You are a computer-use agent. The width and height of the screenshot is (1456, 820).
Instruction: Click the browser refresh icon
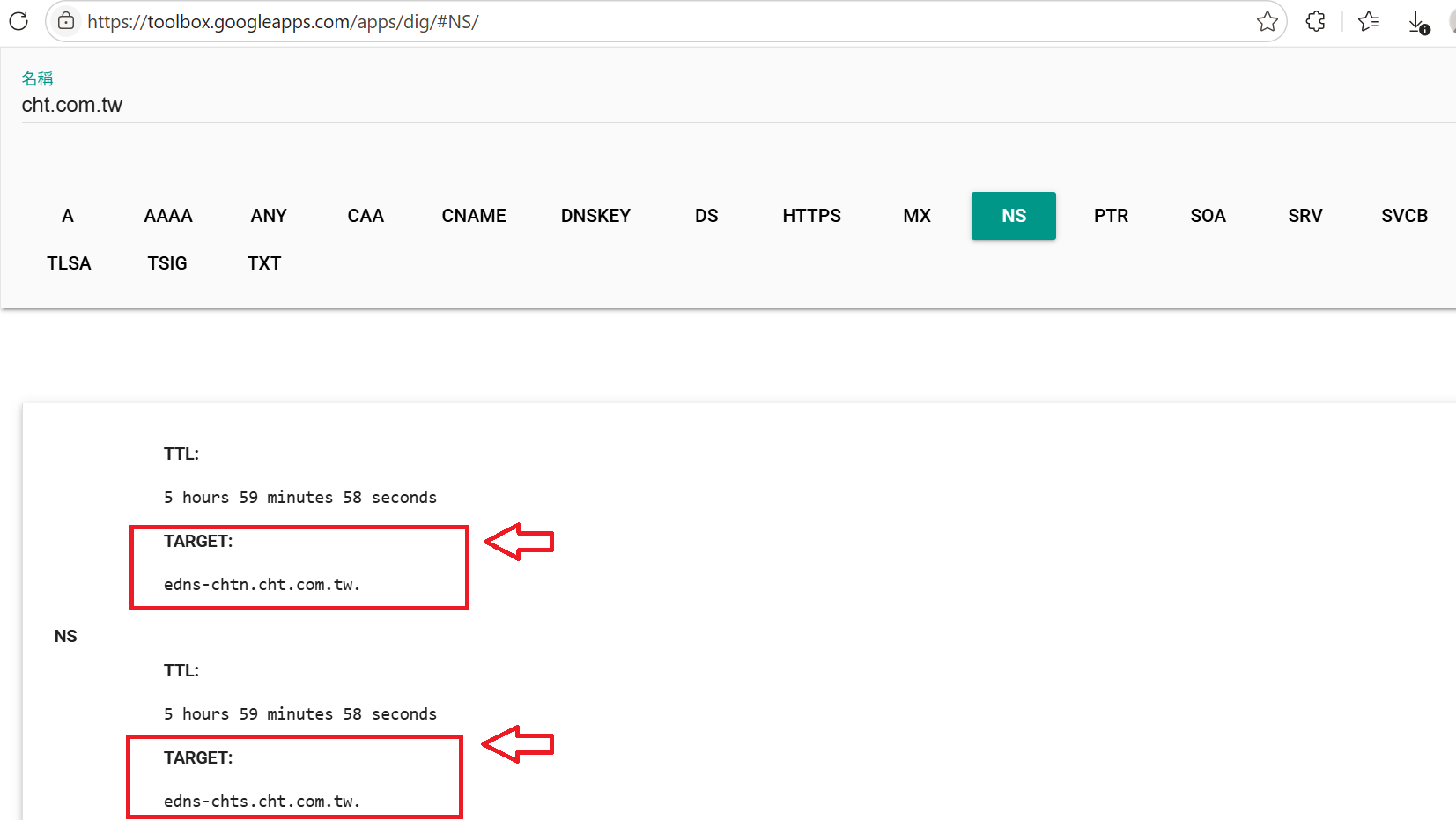[x=18, y=21]
